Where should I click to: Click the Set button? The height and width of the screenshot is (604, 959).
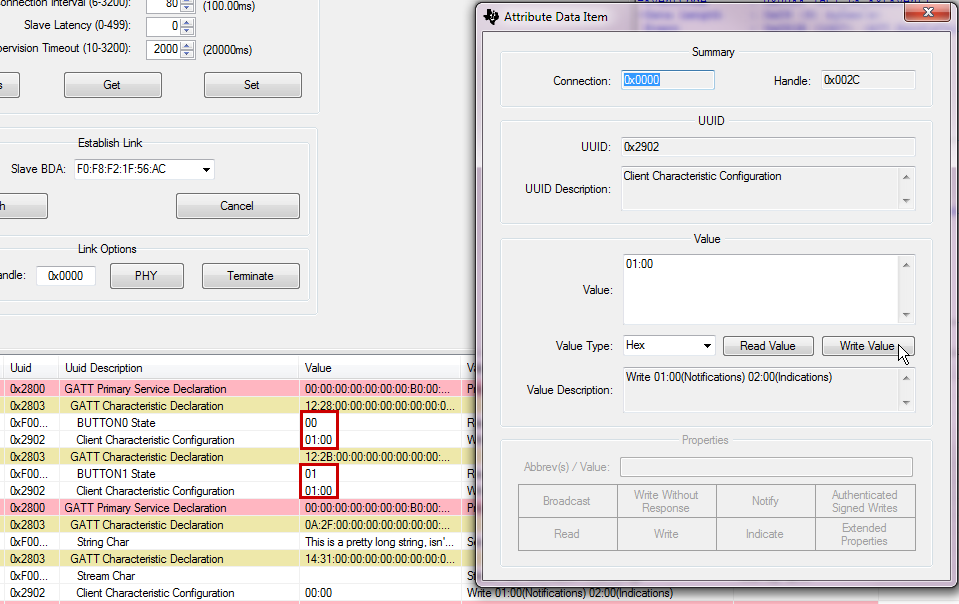click(252, 85)
